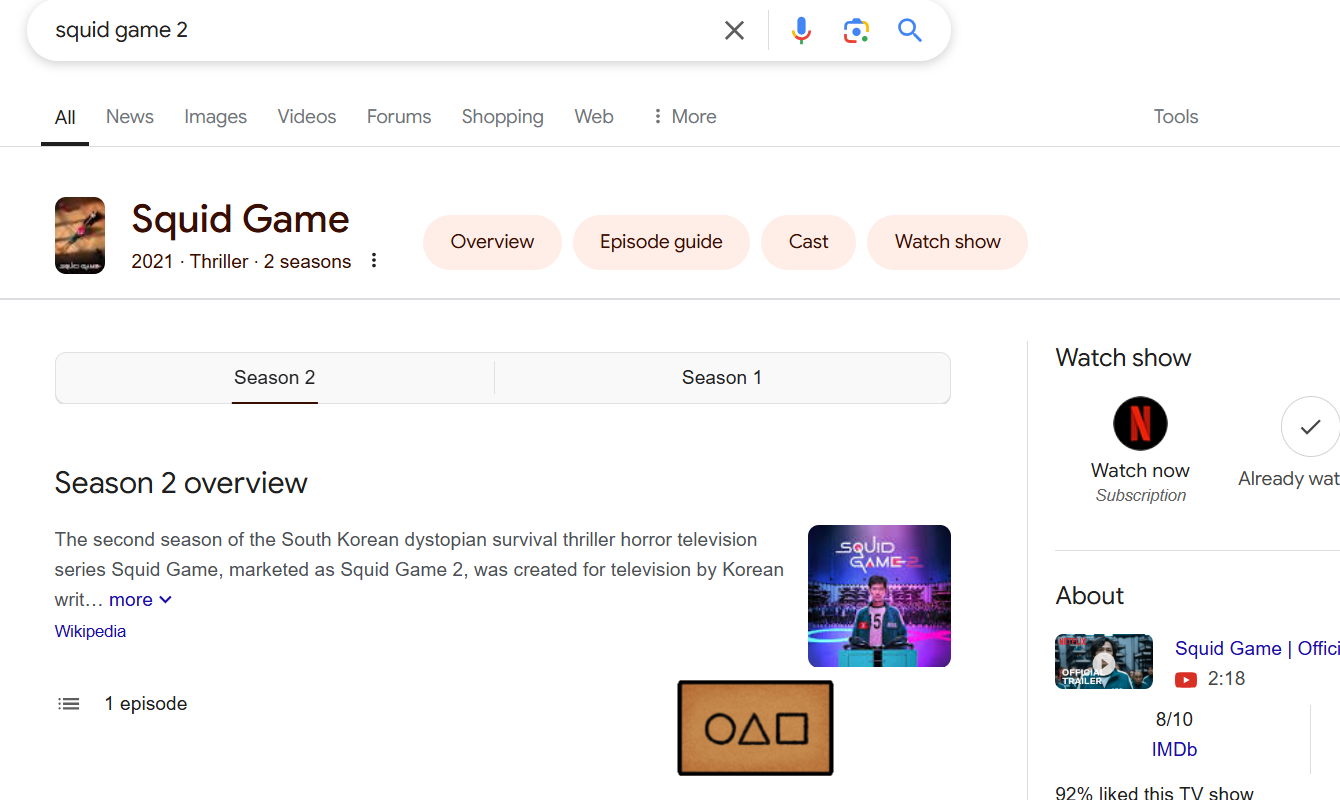Open the episode list icon
The height and width of the screenshot is (800, 1340).
click(69, 704)
